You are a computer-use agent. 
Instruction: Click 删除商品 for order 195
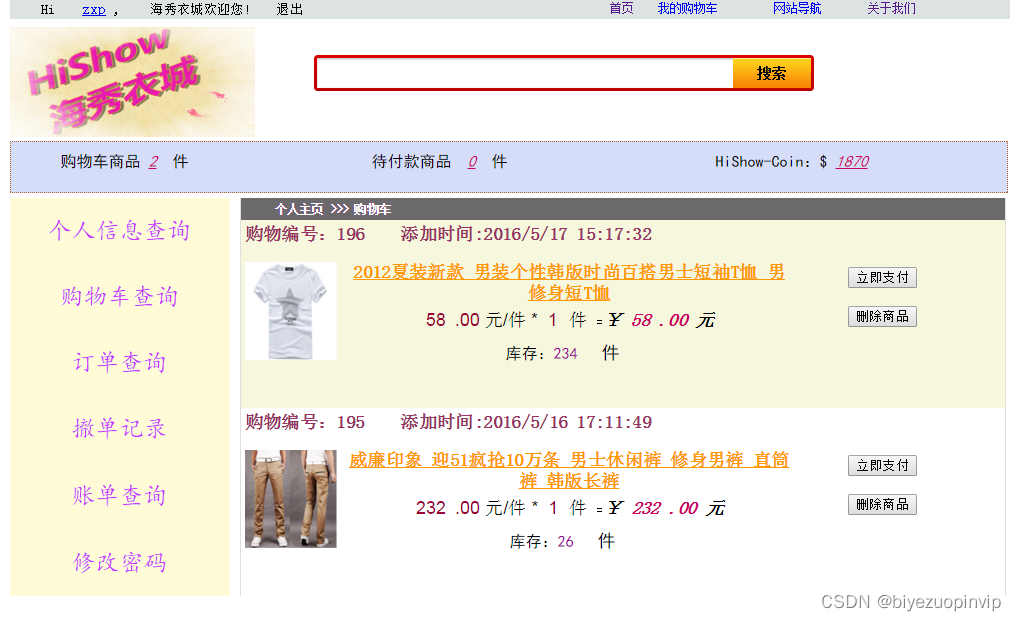882,504
